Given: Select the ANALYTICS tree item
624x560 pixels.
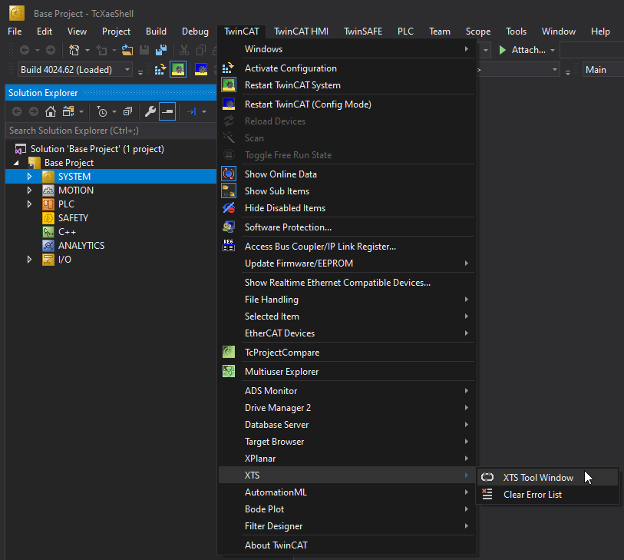Looking at the screenshot, I should (x=81, y=246).
